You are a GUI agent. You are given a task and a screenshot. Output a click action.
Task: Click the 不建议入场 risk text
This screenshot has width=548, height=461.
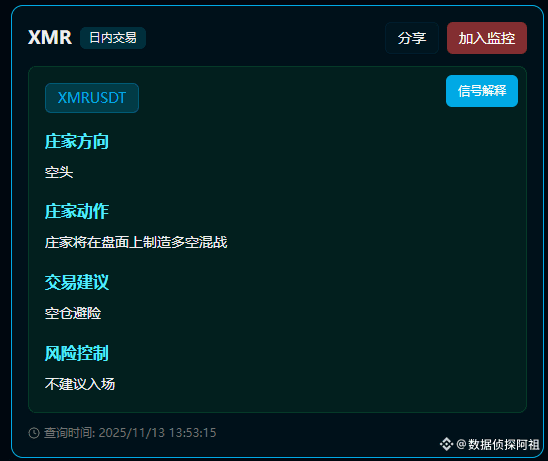click(x=80, y=384)
